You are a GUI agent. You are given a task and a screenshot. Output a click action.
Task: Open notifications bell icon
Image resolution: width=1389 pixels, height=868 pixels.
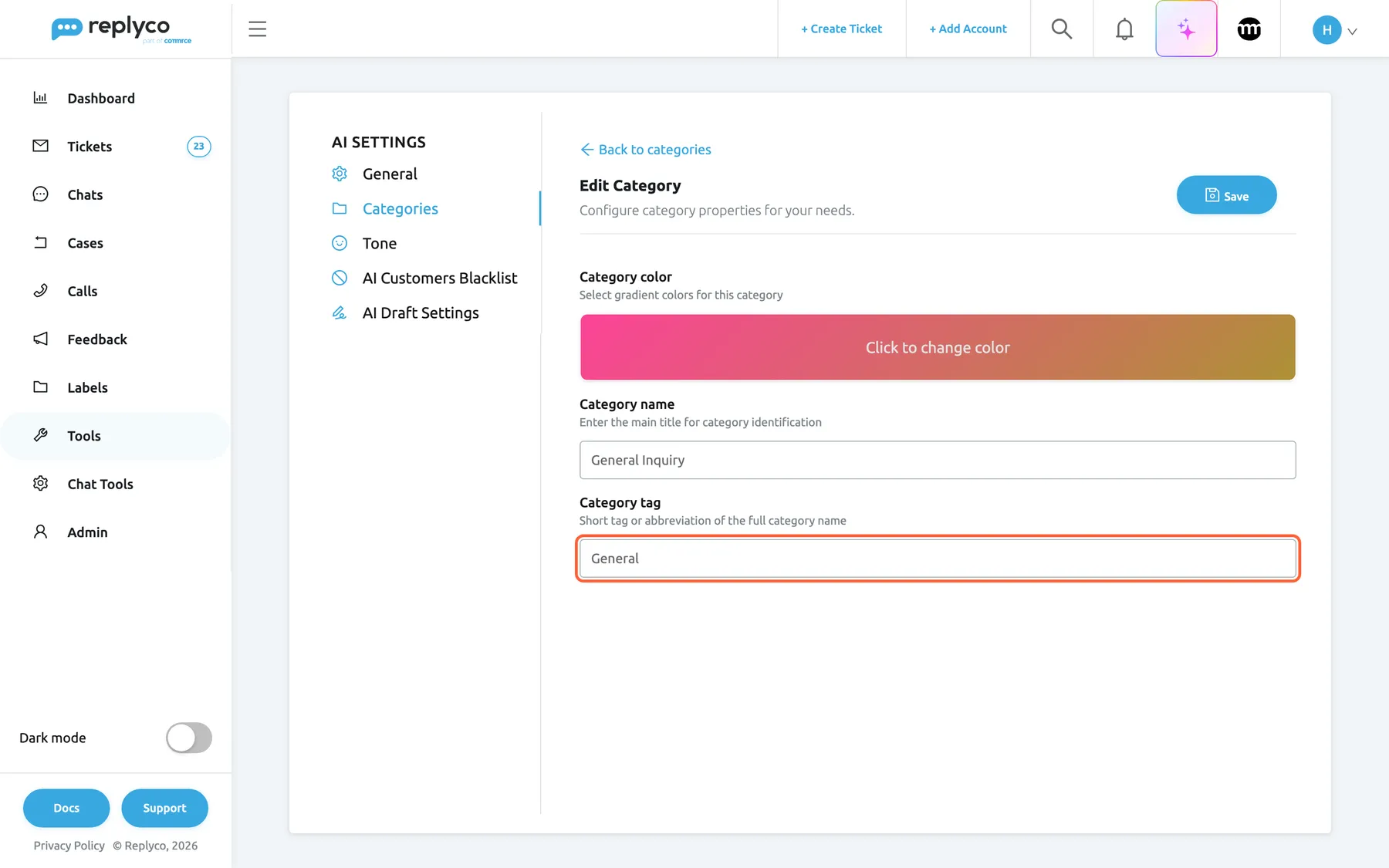[1124, 29]
